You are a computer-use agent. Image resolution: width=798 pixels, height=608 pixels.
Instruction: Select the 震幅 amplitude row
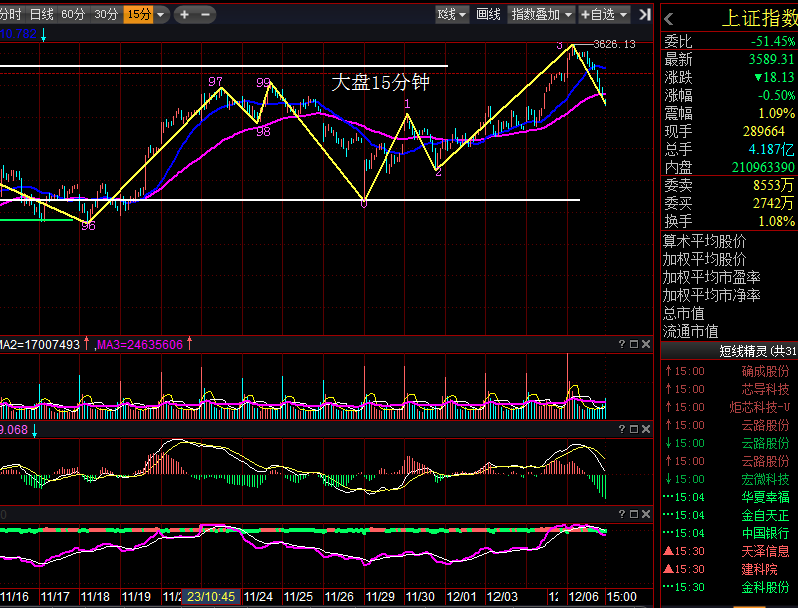(x=729, y=113)
